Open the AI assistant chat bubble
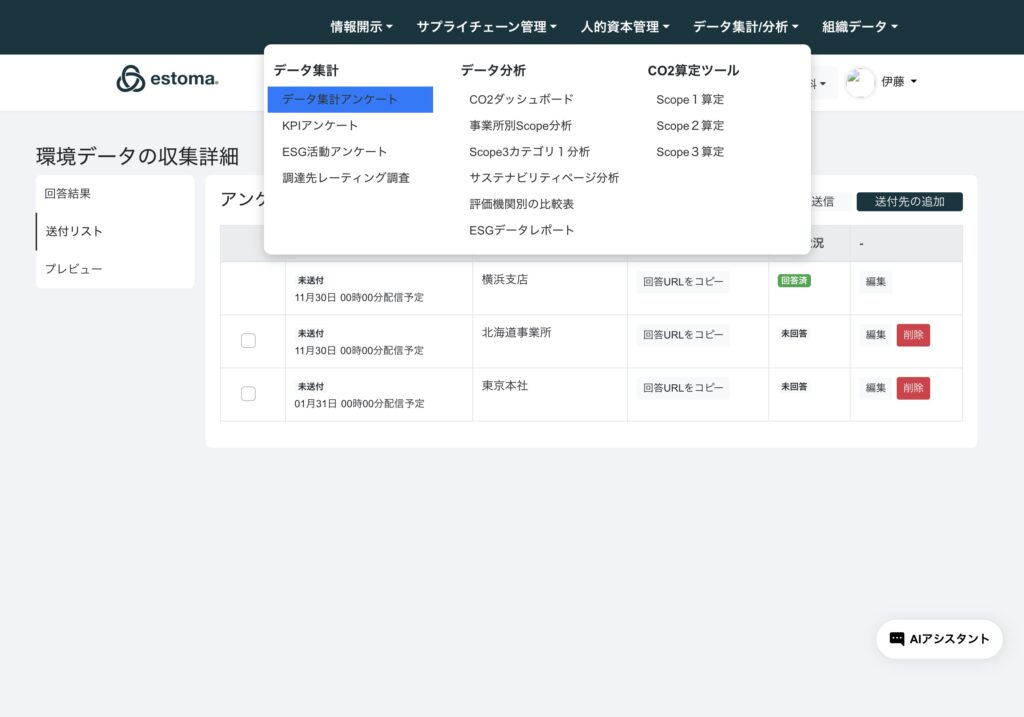 tap(939, 639)
